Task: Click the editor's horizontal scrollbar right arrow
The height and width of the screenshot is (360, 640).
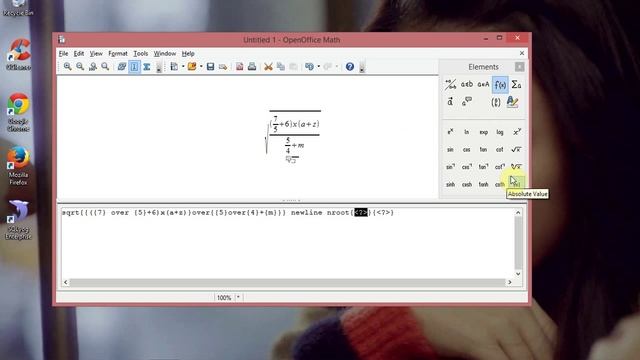Action: click(509, 282)
